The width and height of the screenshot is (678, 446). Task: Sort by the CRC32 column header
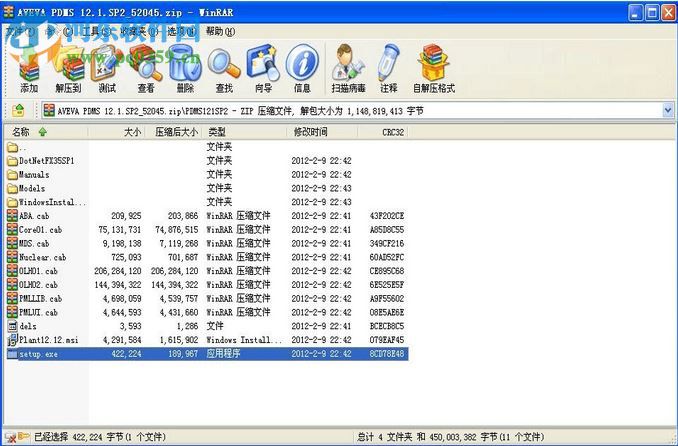[x=384, y=132]
